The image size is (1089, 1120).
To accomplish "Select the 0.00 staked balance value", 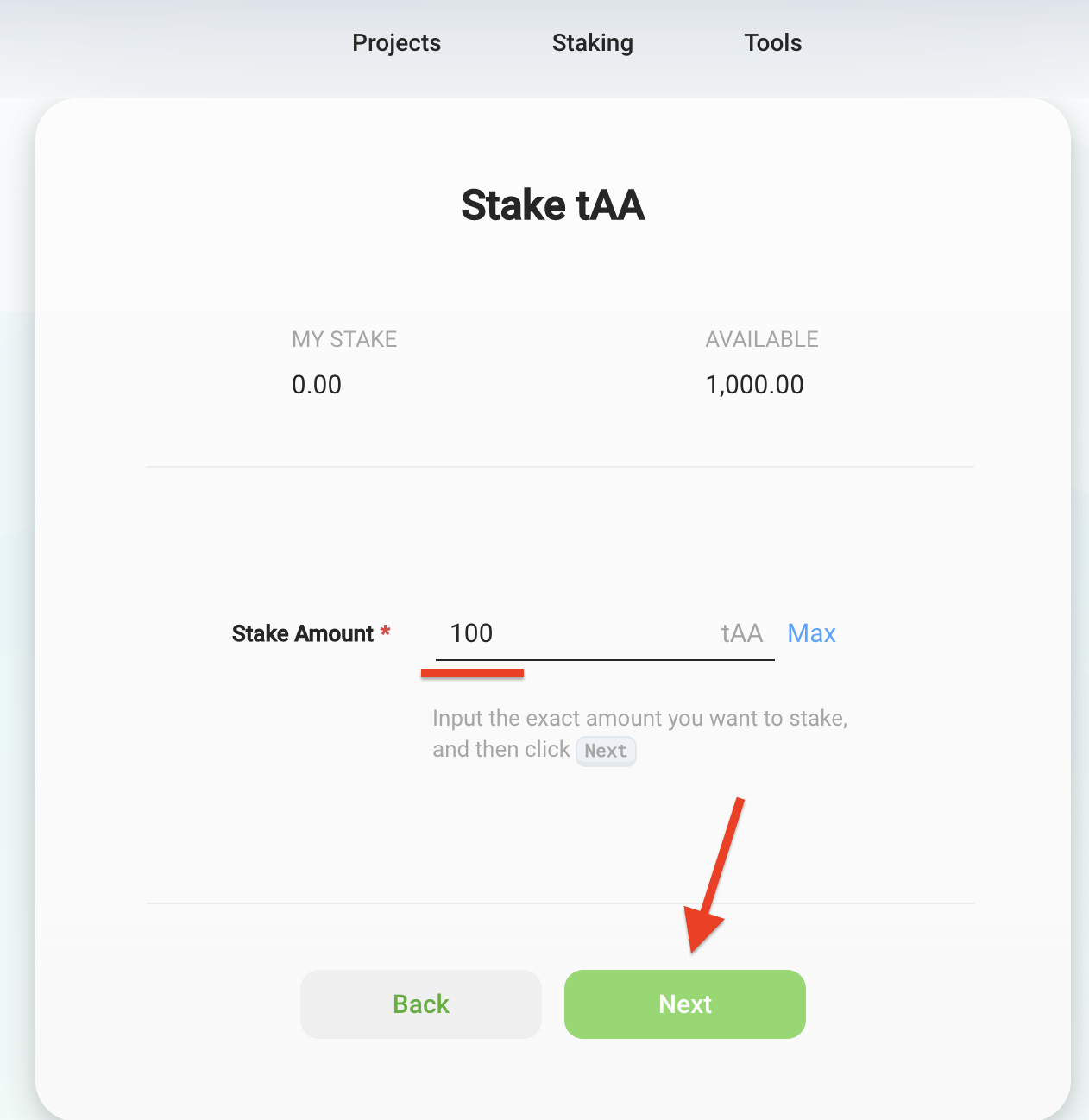I will (317, 385).
